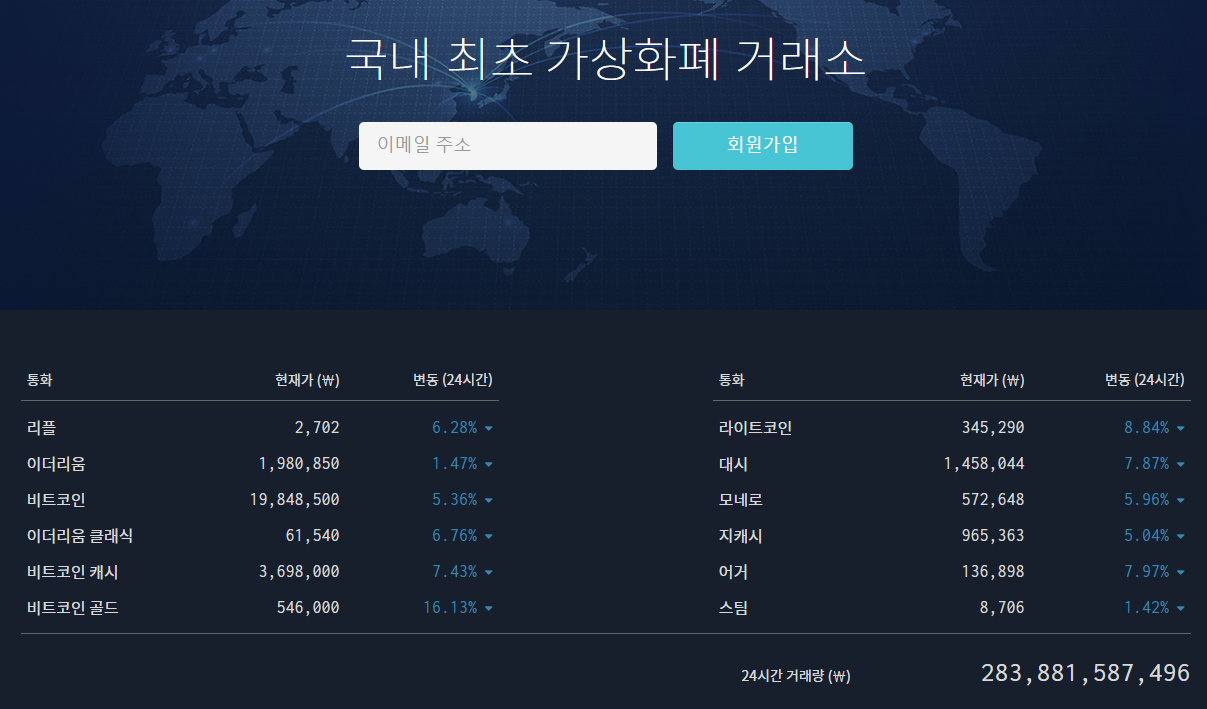Click the 1.42% change value
This screenshot has width=1207, height=709.
point(1146,608)
